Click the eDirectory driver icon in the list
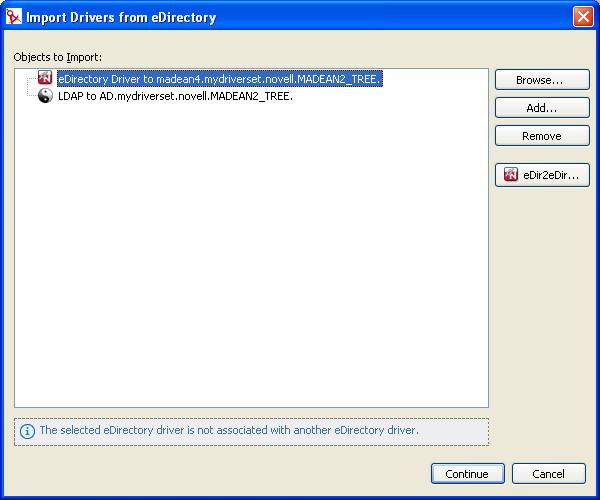 point(45,78)
